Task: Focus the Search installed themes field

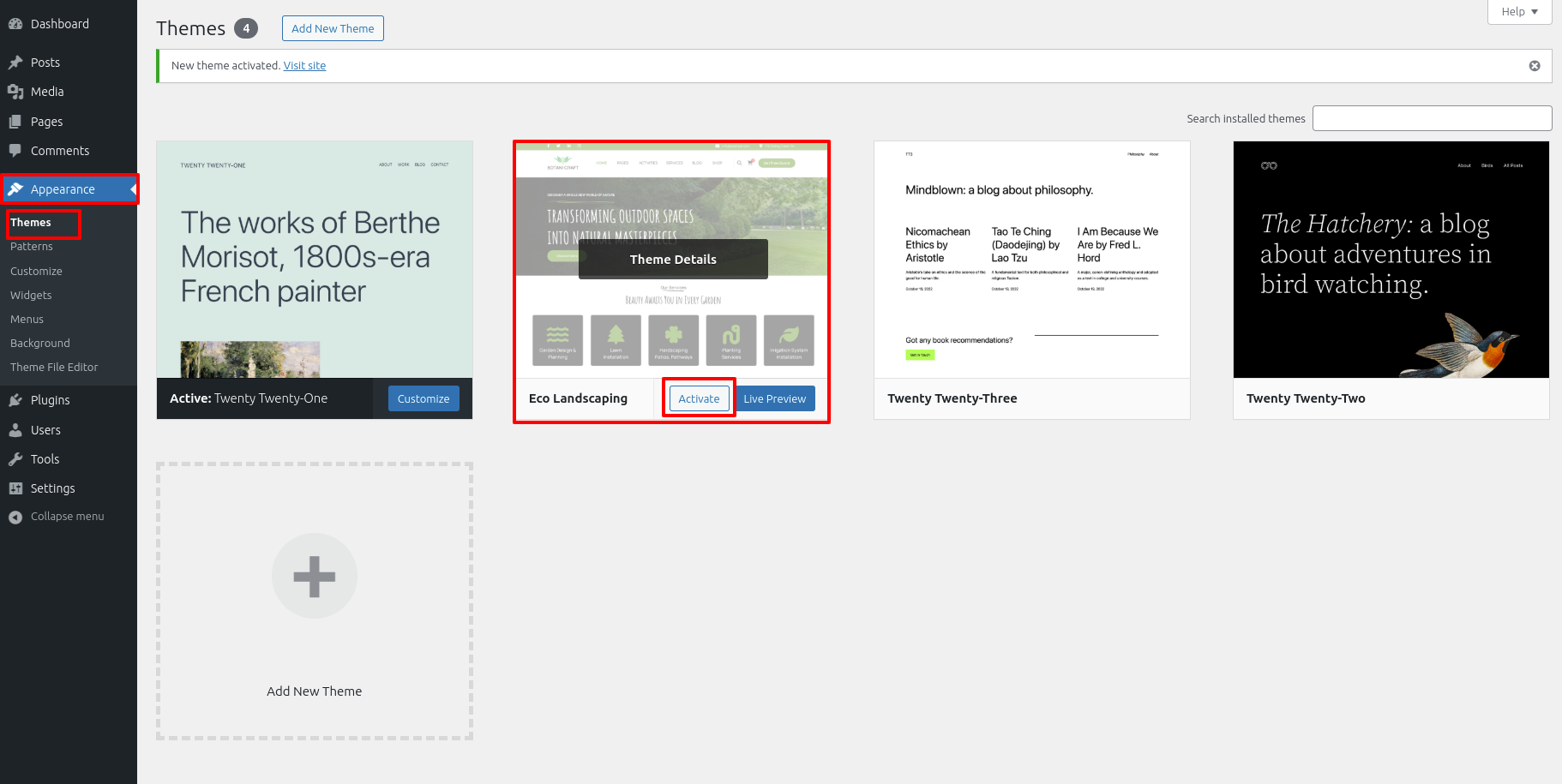Action: click(x=1433, y=118)
